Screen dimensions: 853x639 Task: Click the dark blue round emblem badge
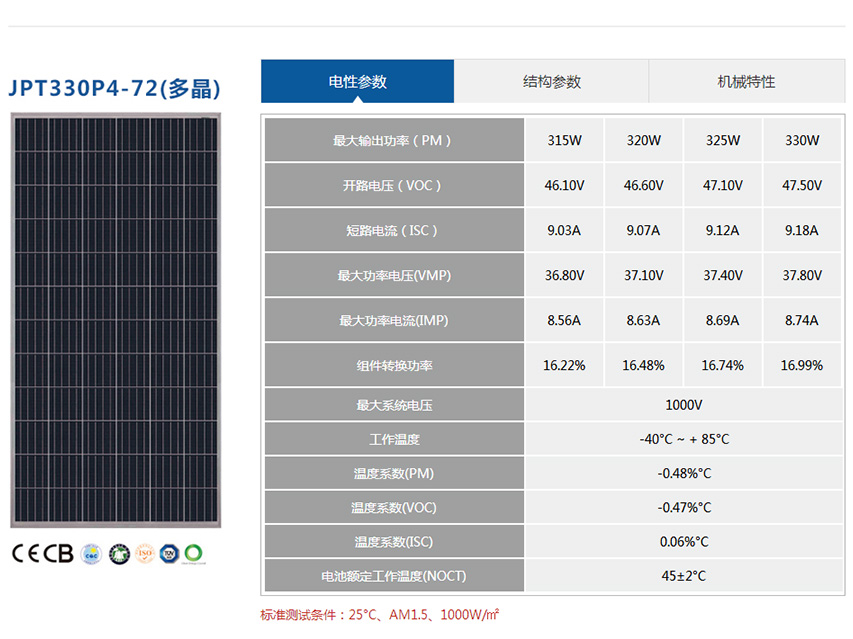click(x=119, y=553)
